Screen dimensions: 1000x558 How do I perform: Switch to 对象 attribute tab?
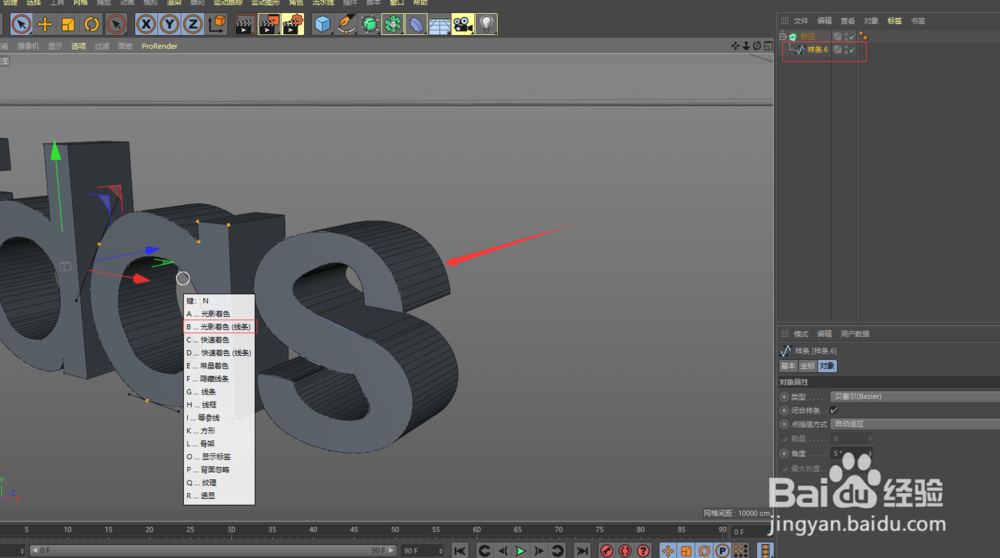pyautogui.click(x=827, y=366)
